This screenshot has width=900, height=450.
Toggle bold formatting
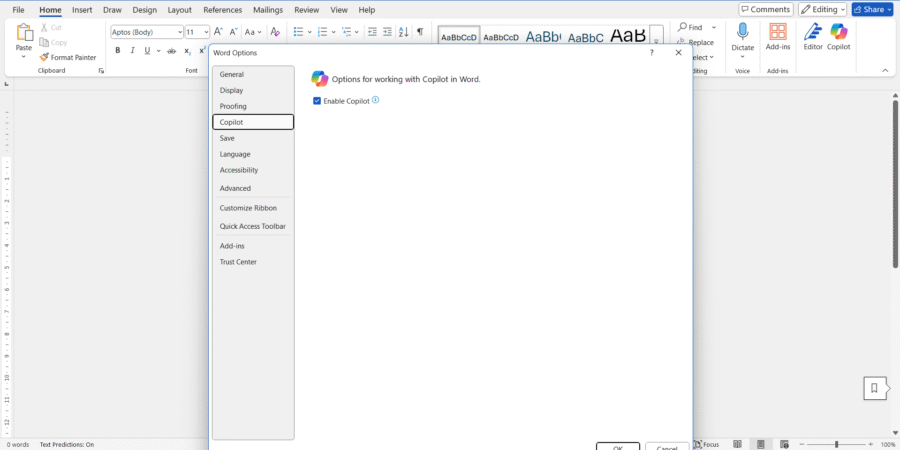pos(118,51)
